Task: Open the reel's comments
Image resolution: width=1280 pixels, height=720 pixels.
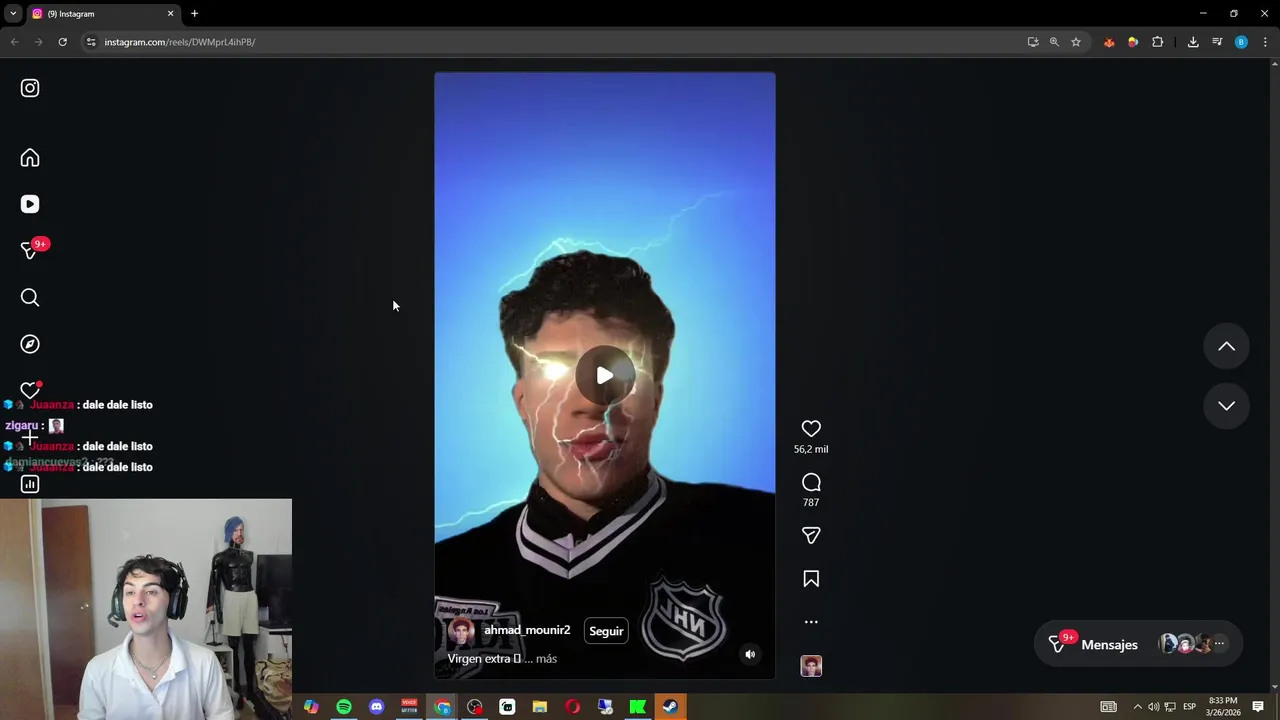Action: (811, 482)
